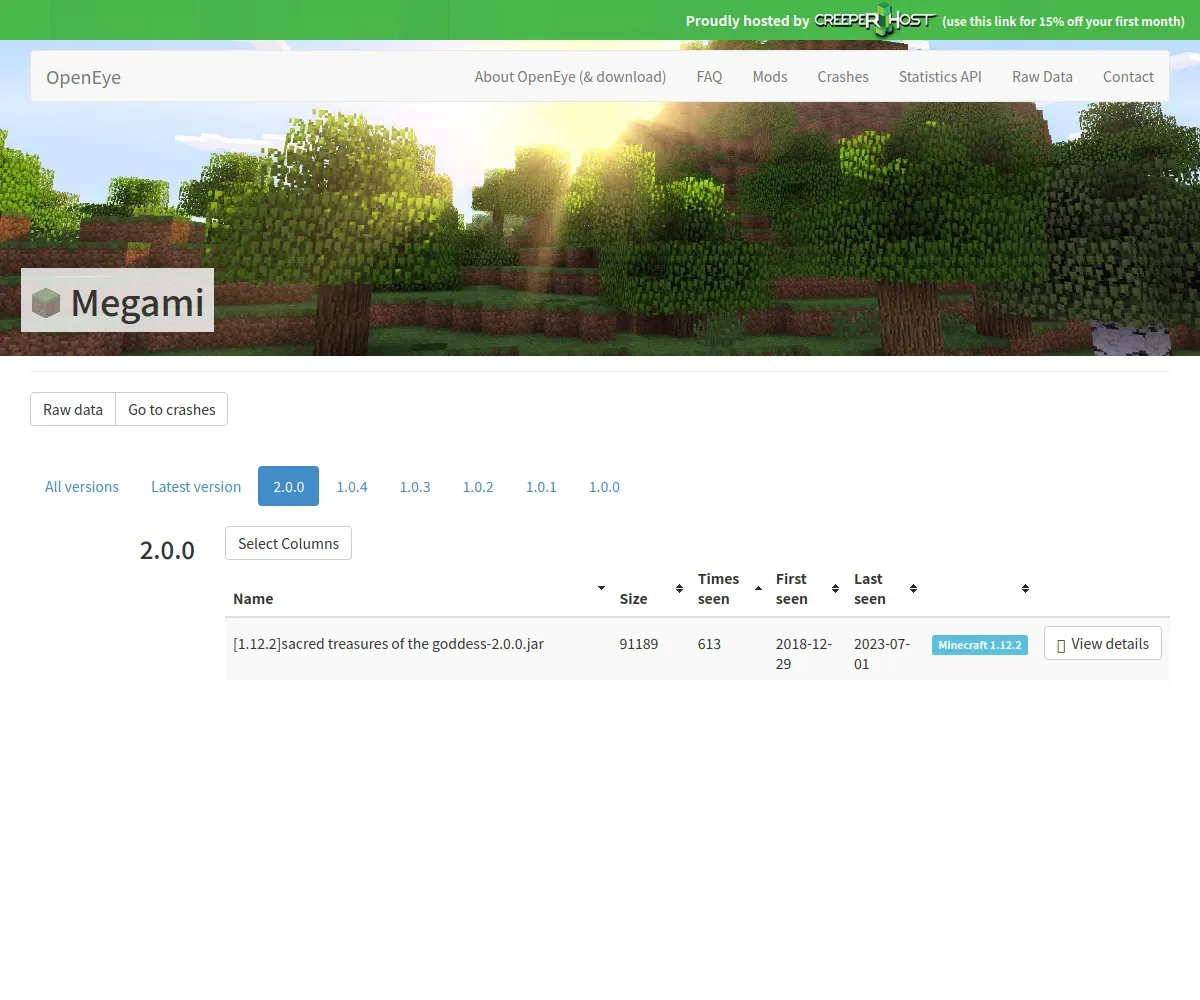The image size is (1200, 1000).
Task: Sort by Last seen arrows
Action: coord(913,588)
